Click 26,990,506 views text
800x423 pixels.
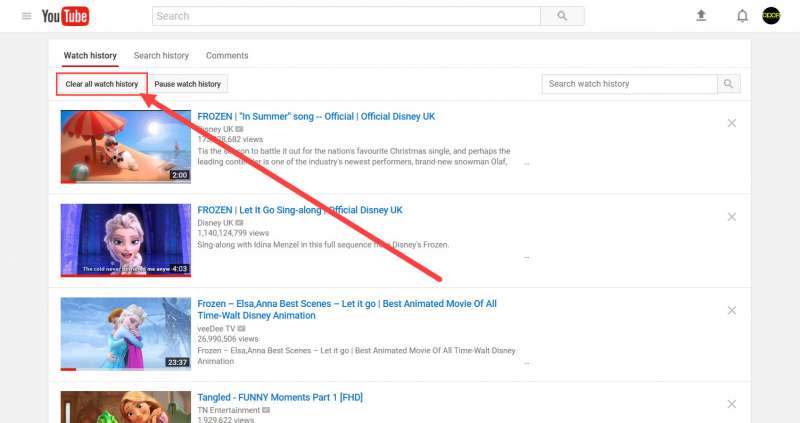[228, 339]
